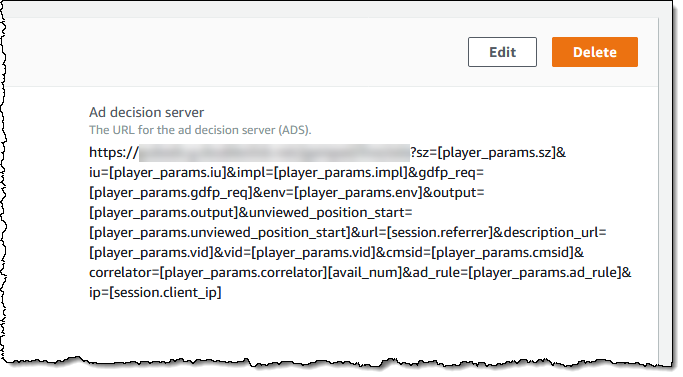Click the 'ip=[session.client_ip]' parameter
The width and height of the screenshot is (683, 377).
(155, 292)
